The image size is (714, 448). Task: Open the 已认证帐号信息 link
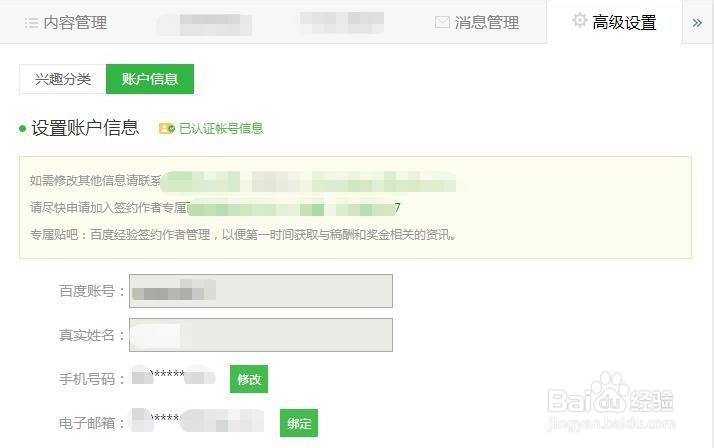pyautogui.click(x=221, y=129)
